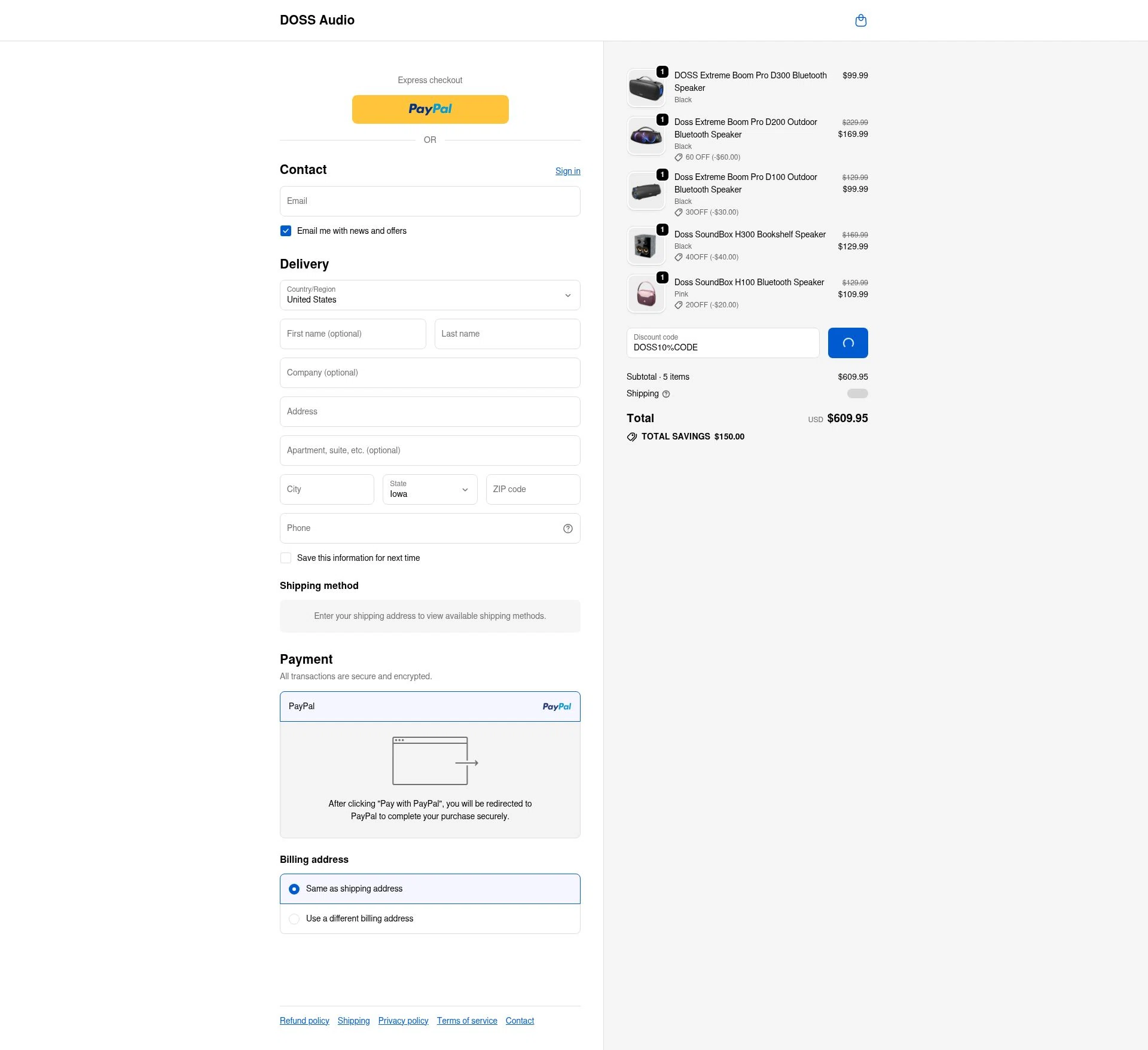Screen dimensions: 1148x1050
Task: Click the Email input field
Action: click(429, 201)
